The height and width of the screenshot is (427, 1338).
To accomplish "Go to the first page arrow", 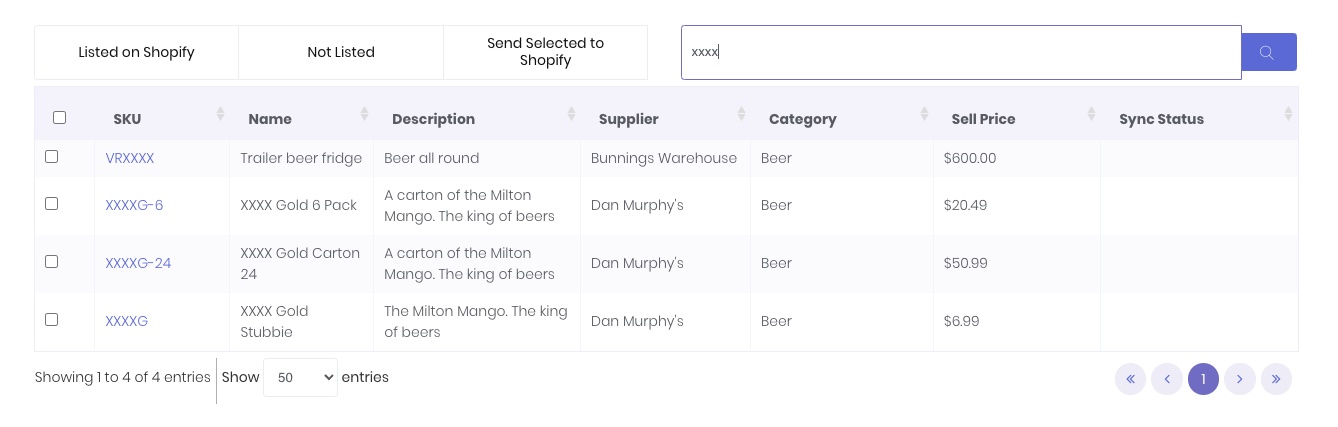I will tap(1130, 379).
